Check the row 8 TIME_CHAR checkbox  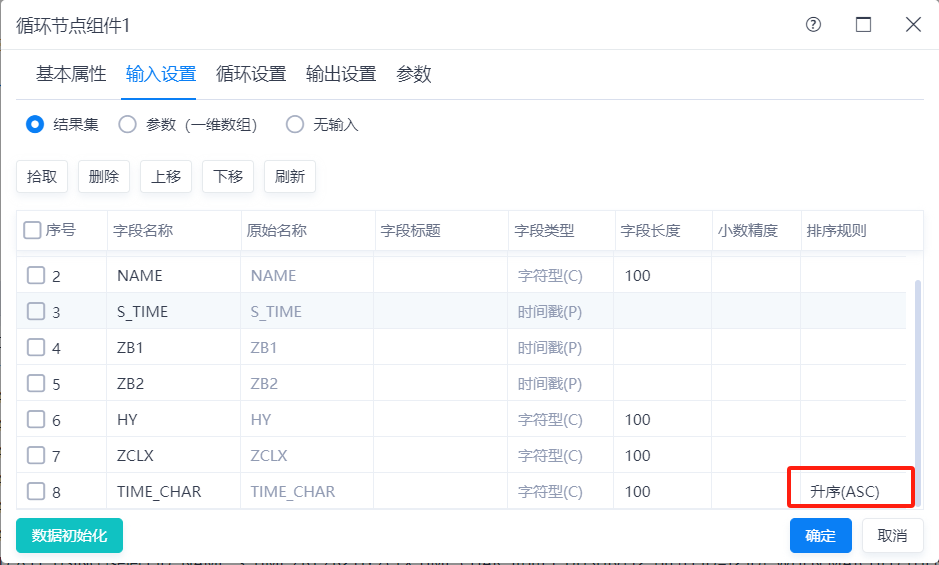coord(36,491)
